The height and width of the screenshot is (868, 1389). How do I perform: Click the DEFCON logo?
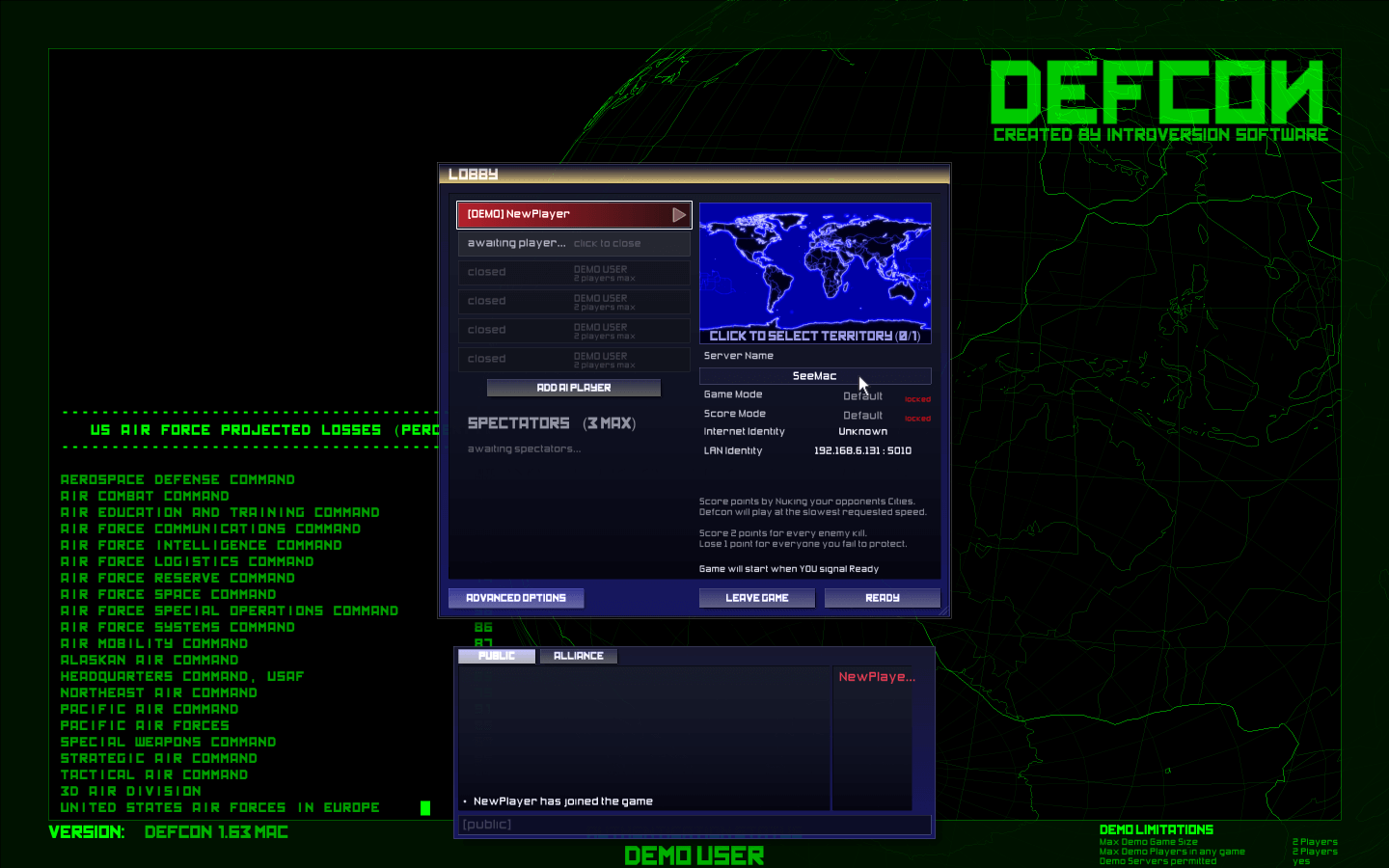(x=1157, y=92)
